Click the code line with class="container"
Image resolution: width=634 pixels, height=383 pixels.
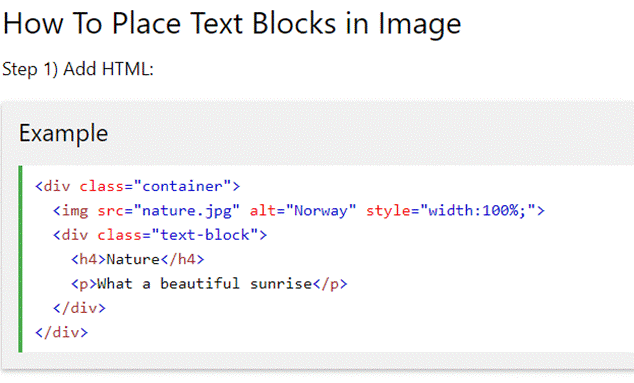point(137,186)
